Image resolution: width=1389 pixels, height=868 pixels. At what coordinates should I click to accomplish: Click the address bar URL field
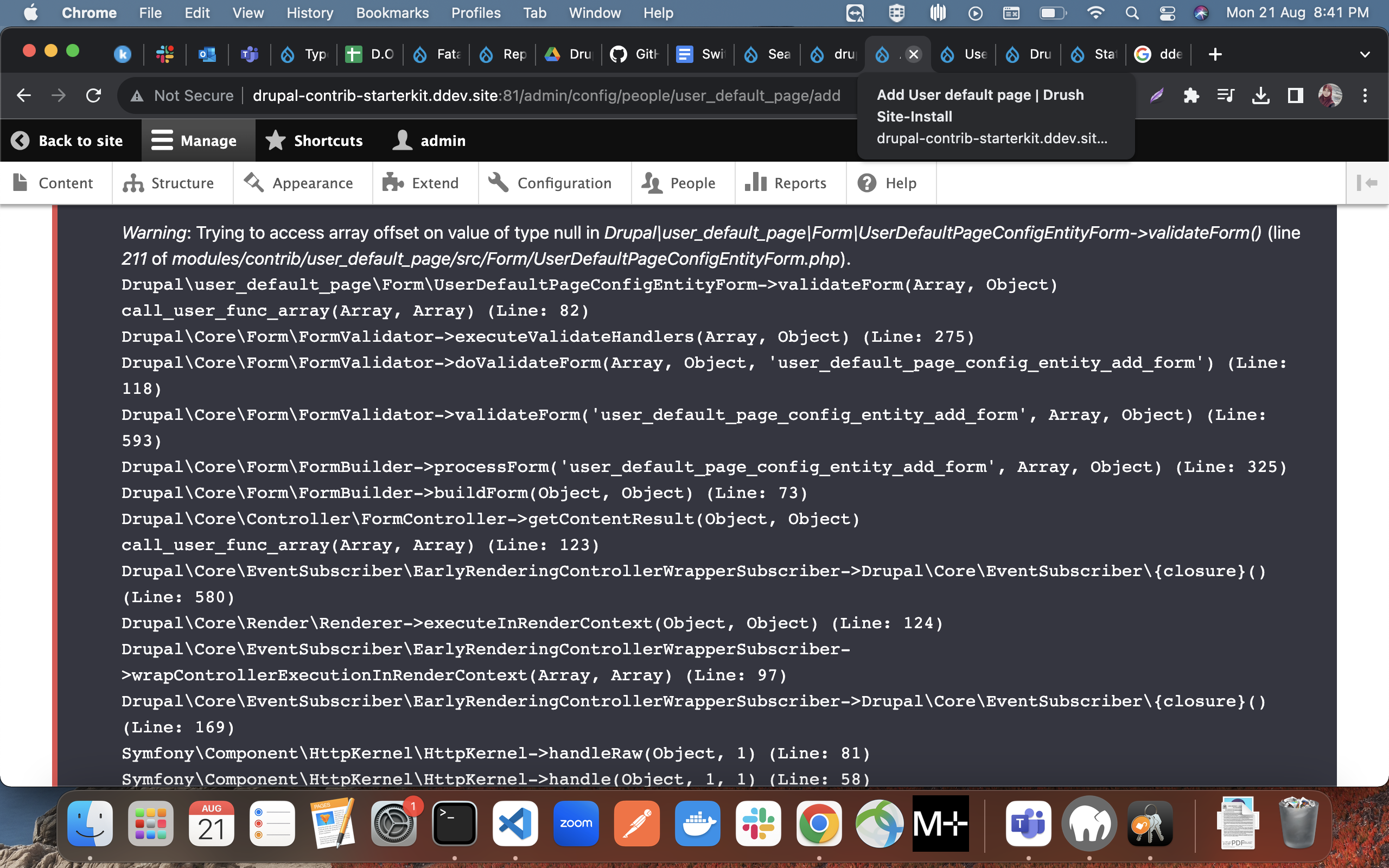pyautogui.click(x=545, y=95)
